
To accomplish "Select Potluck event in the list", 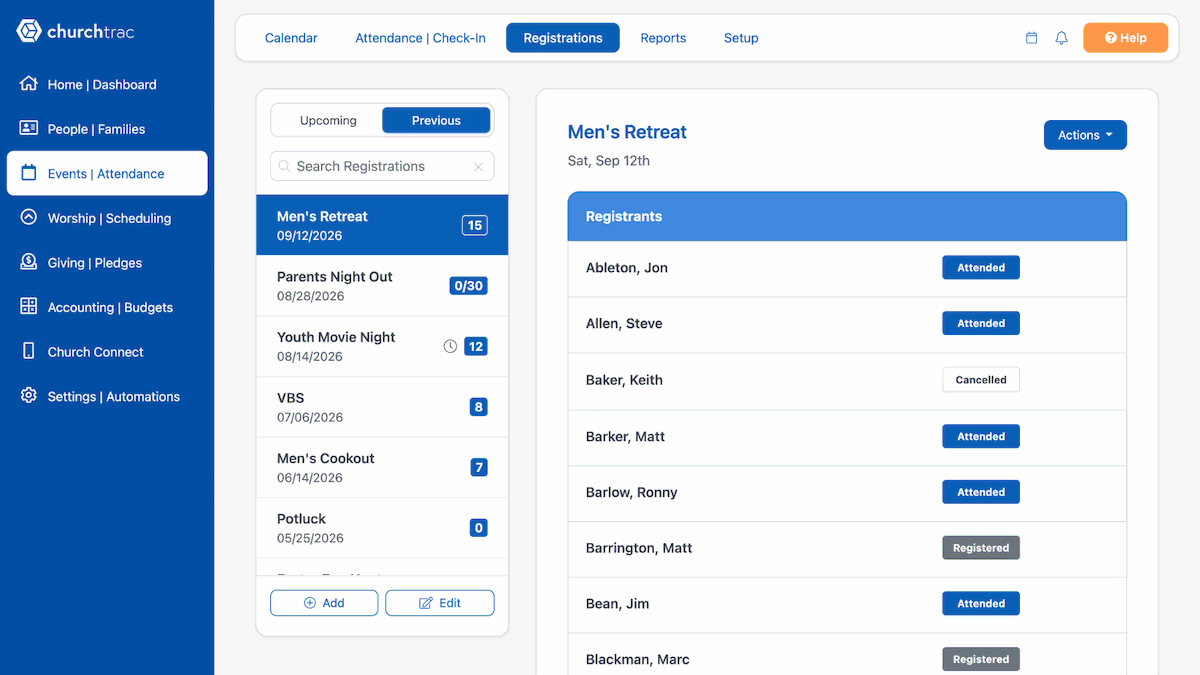I will (382, 528).
